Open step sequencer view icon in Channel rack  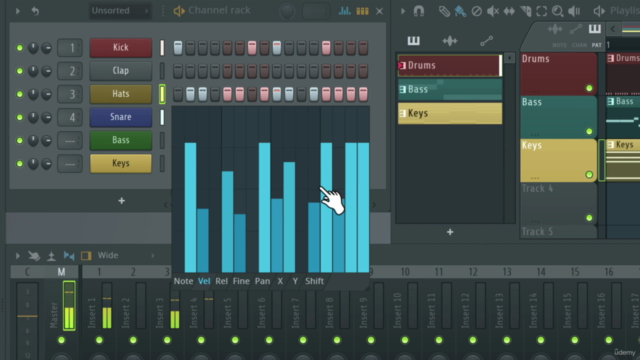[x=362, y=11]
